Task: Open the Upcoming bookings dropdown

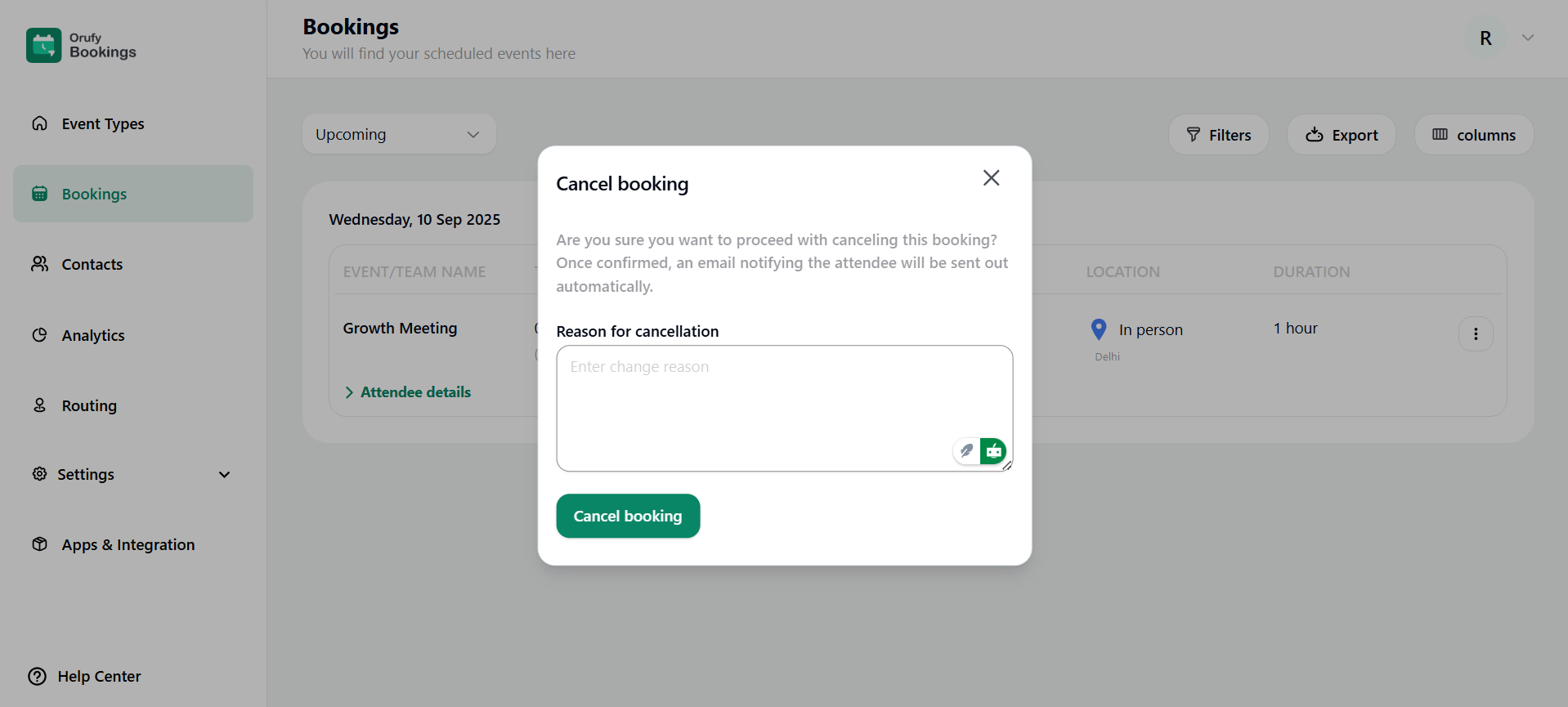Action: 398,135
